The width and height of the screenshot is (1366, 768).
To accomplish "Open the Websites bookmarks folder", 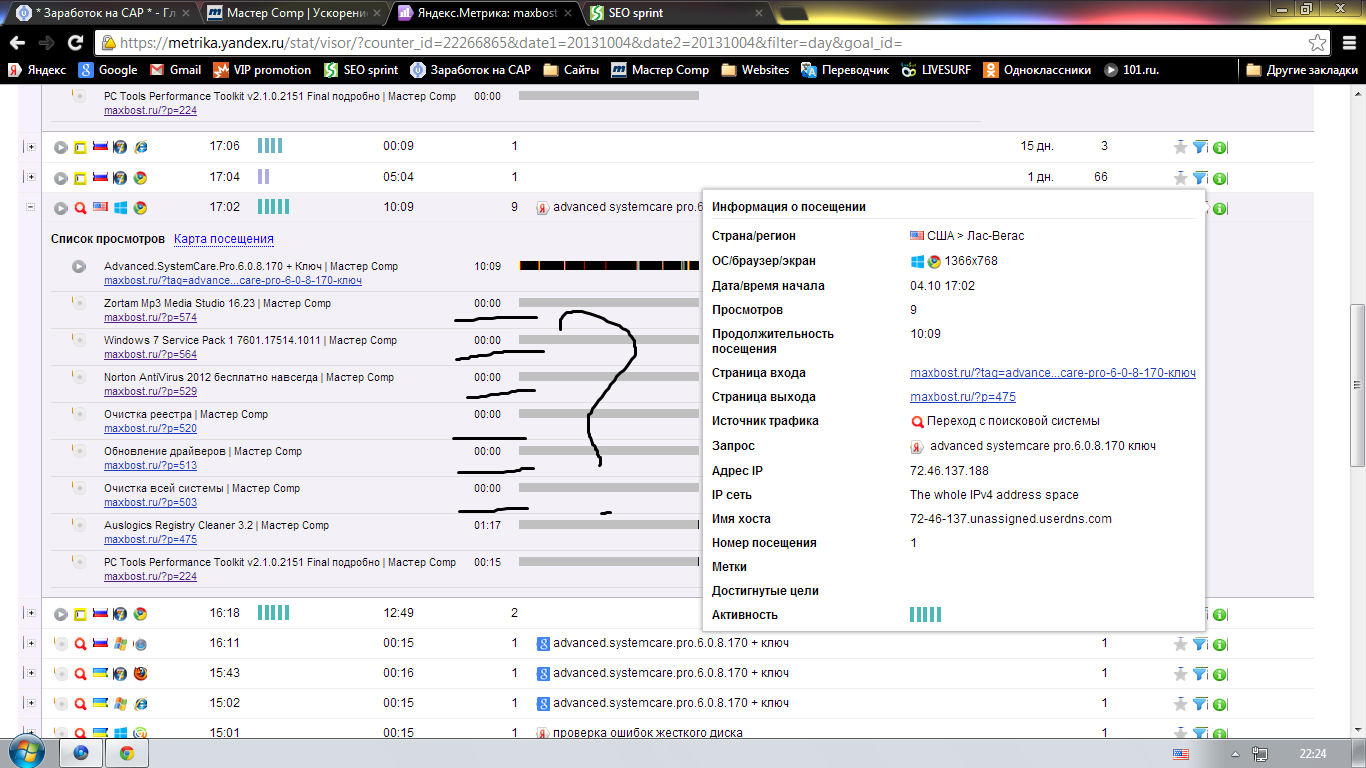I will pyautogui.click(x=755, y=70).
